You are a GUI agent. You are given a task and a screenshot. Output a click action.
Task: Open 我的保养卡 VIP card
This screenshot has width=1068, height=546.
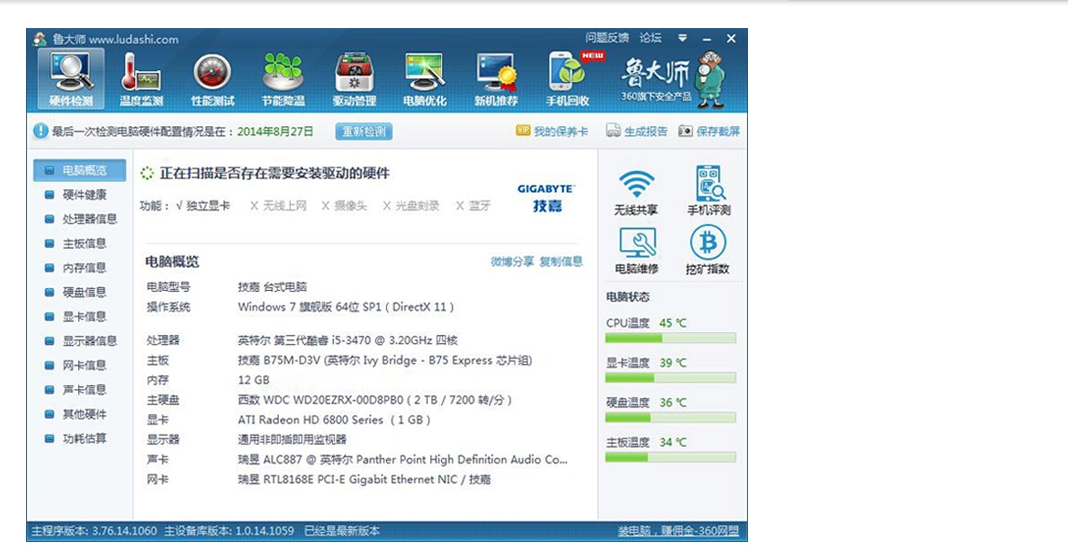tap(552, 131)
